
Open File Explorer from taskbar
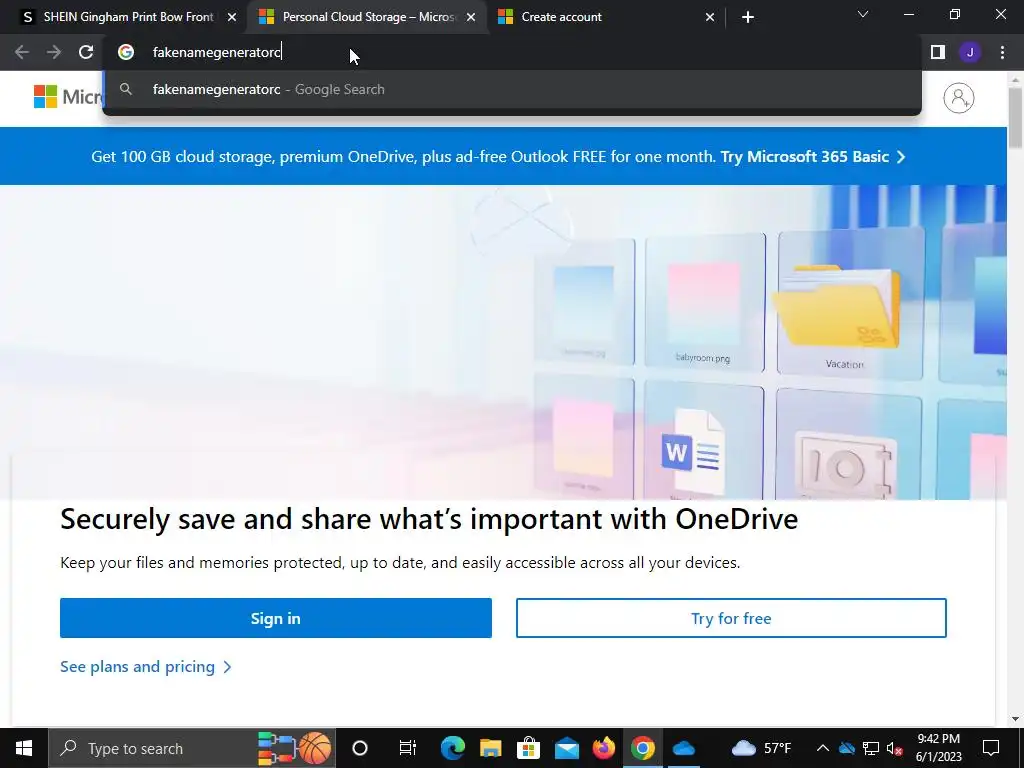pos(490,748)
